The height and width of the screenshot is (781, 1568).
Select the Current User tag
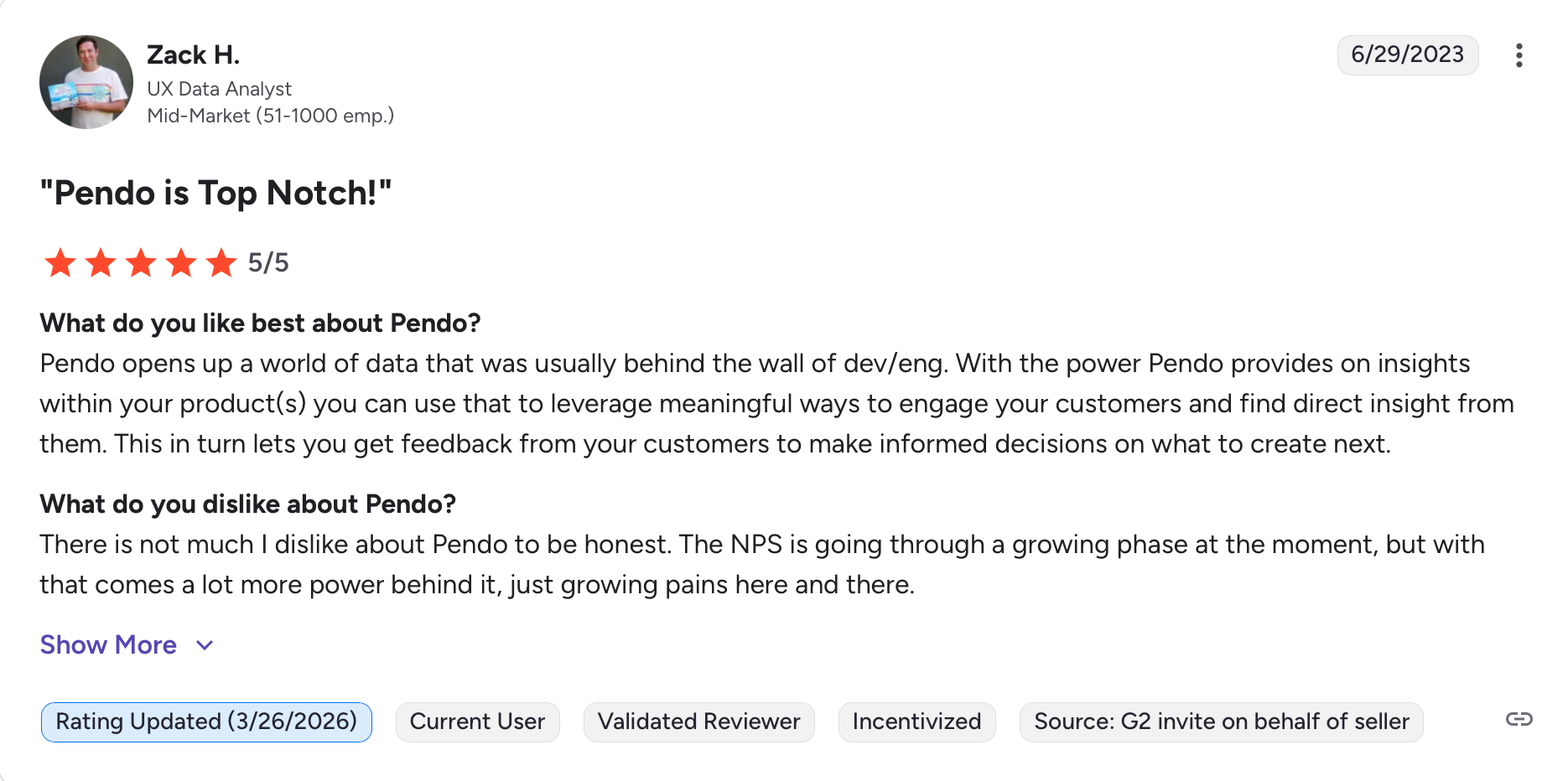[477, 722]
